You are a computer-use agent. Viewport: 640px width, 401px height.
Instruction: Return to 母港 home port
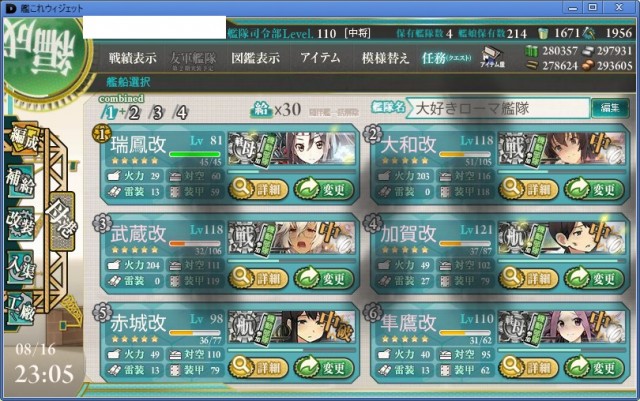tap(62, 221)
